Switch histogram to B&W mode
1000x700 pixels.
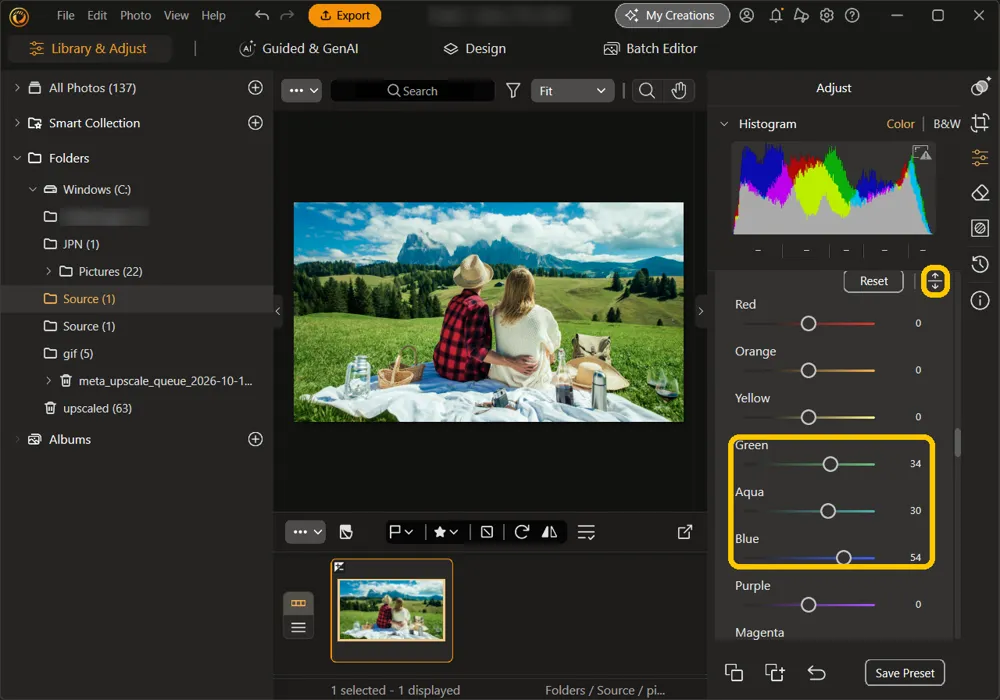[x=946, y=124]
